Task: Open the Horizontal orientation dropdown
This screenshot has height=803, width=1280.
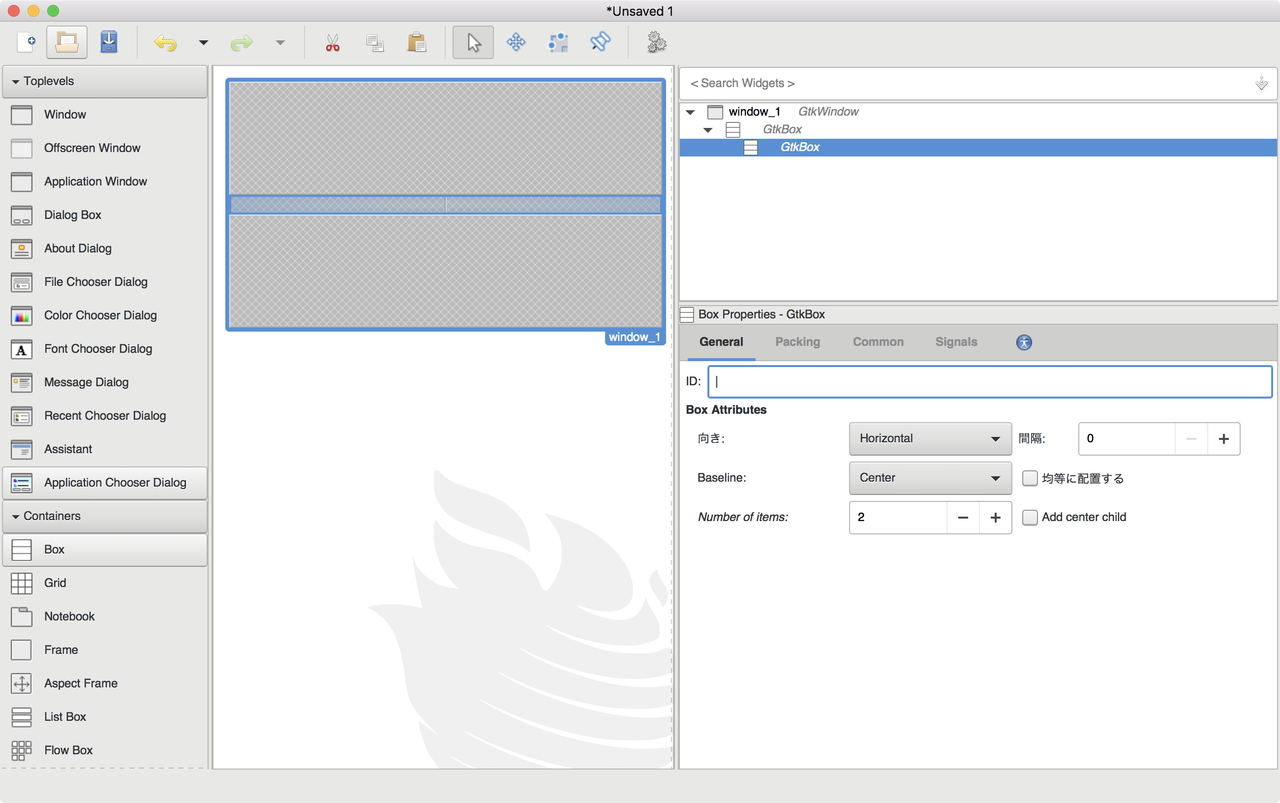Action: coord(929,438)
